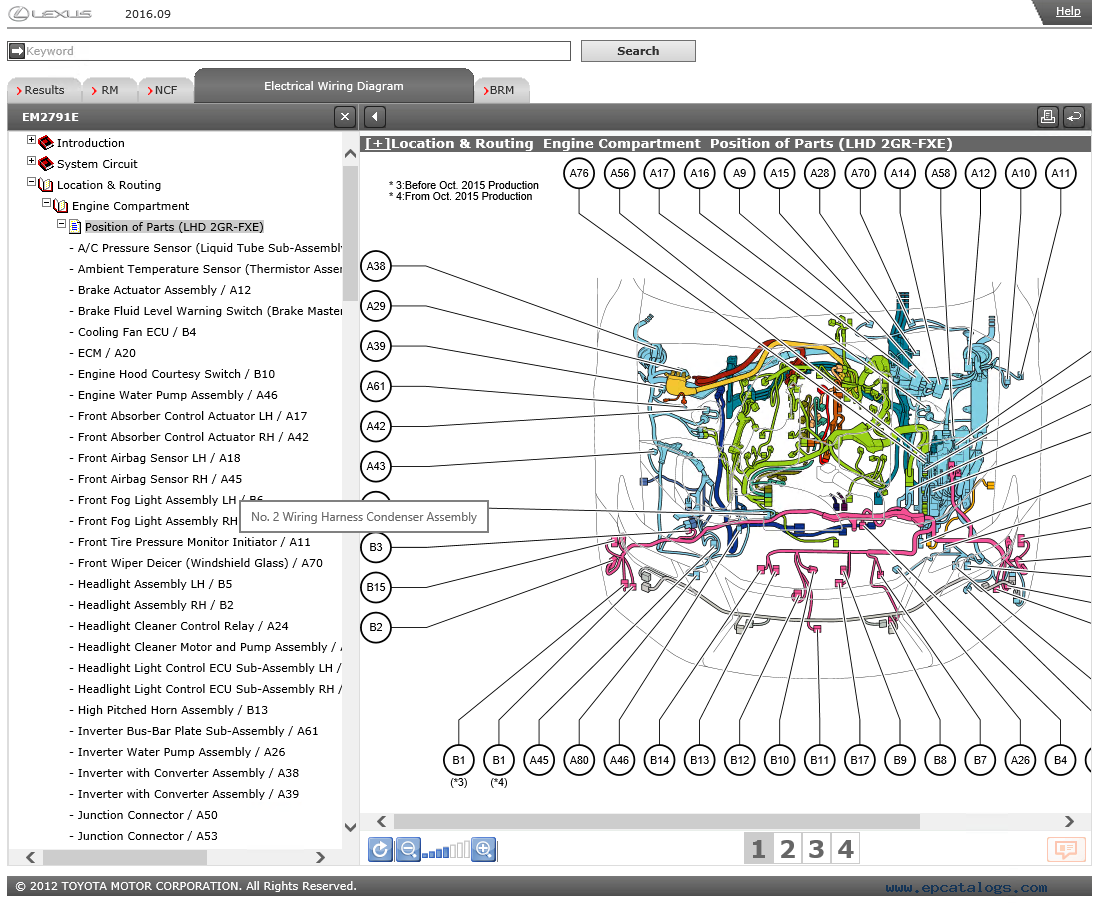
Task: Select 'Cooling Fan ECU / B4' entry
Action: pos(137,332)
